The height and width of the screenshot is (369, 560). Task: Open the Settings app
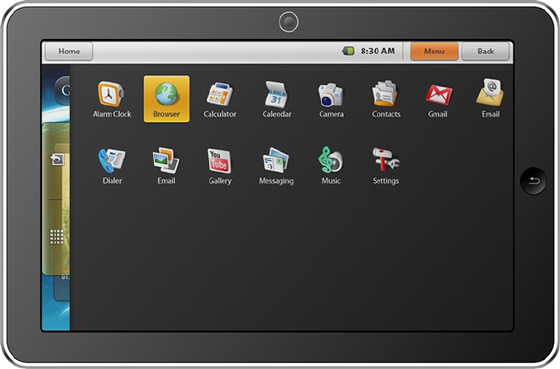coord(386,166)
